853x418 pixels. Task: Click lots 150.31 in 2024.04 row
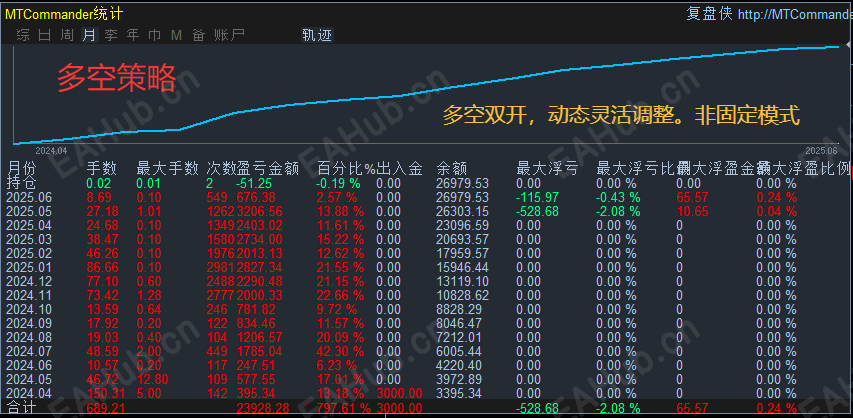[x=106, y=393]
